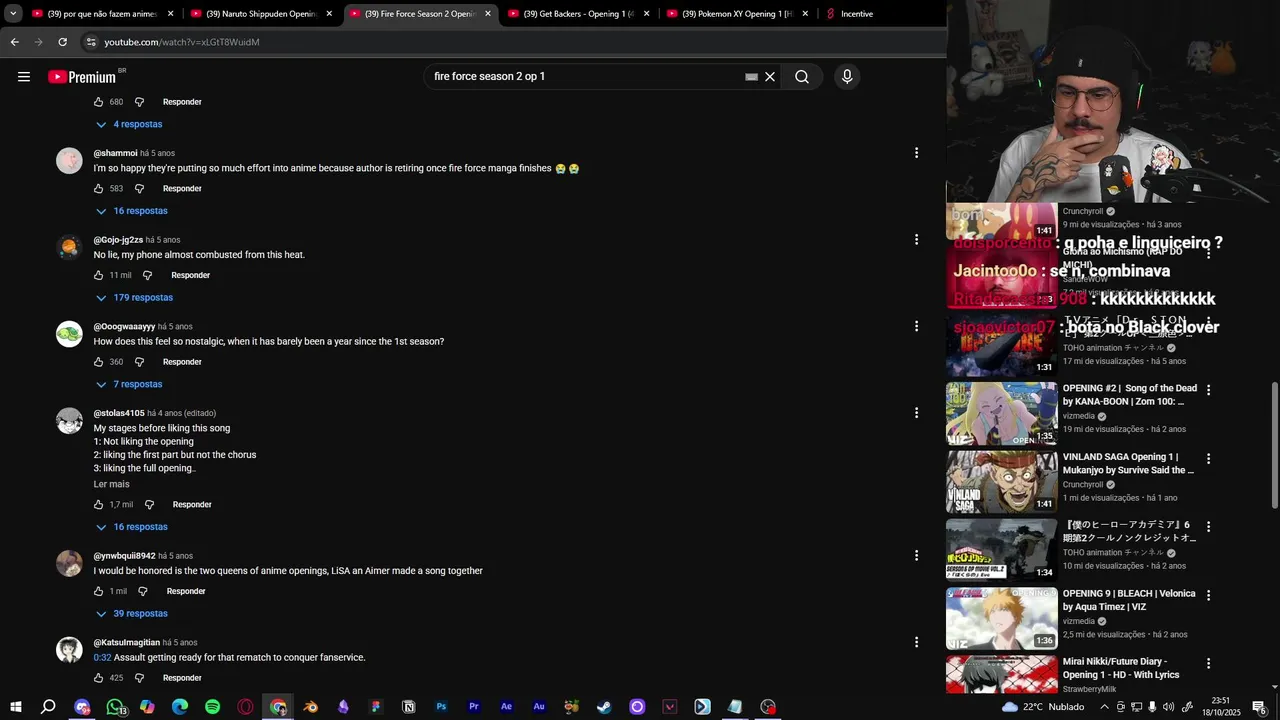The height and width of the screenshot is (720, 1280).
Task: Open Blender from the taskbar
Action: click(x=311, y=707)
